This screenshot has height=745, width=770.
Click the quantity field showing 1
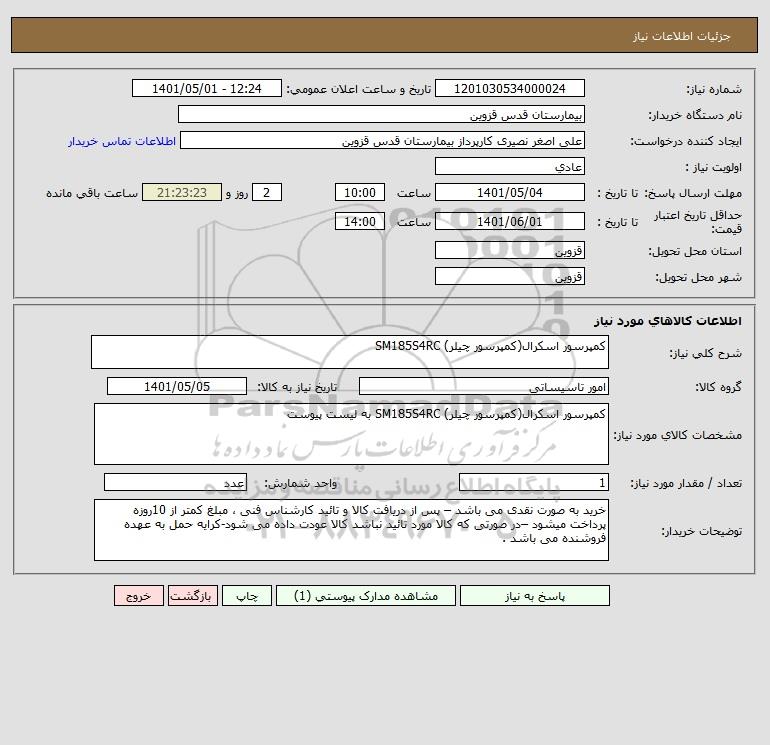click(x=534, y=482)
